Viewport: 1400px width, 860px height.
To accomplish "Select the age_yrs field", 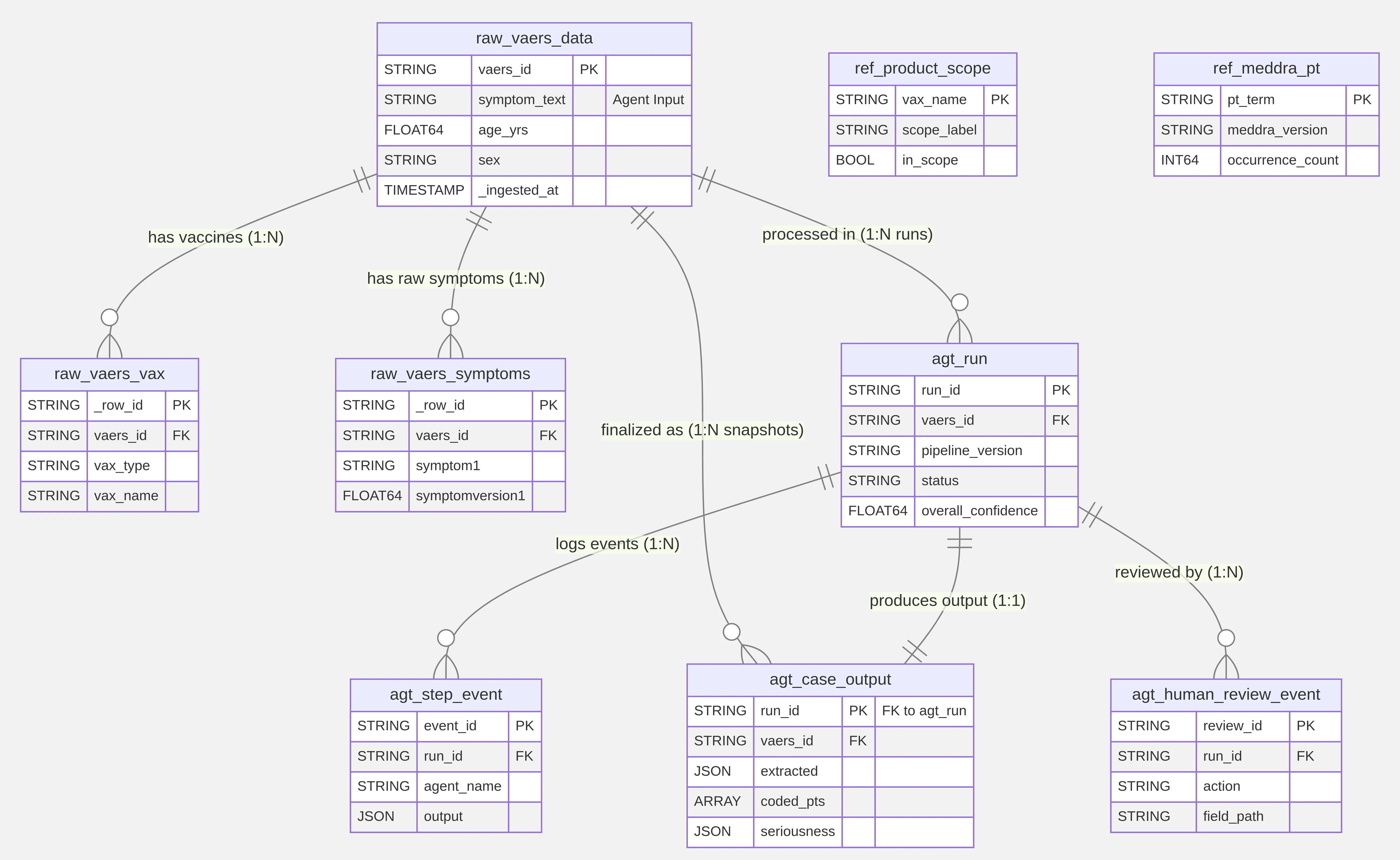I will coord(521,130).
